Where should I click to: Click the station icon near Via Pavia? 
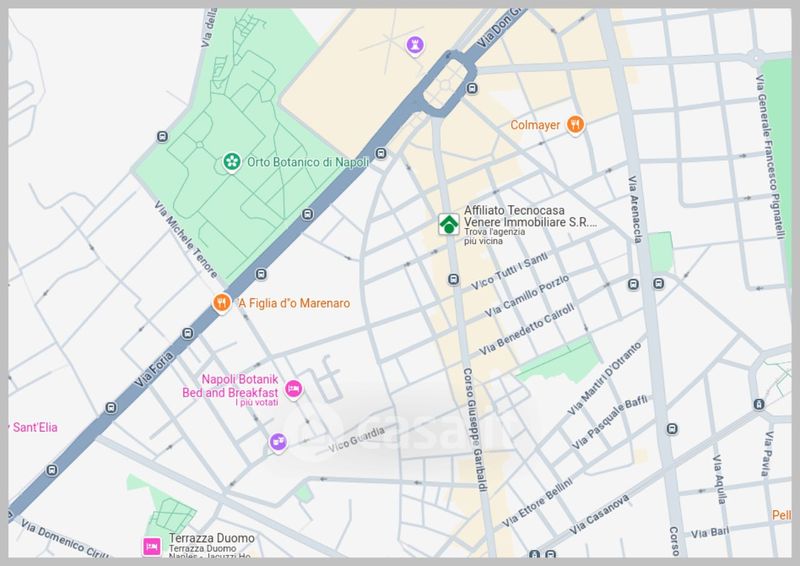(757, 404)
